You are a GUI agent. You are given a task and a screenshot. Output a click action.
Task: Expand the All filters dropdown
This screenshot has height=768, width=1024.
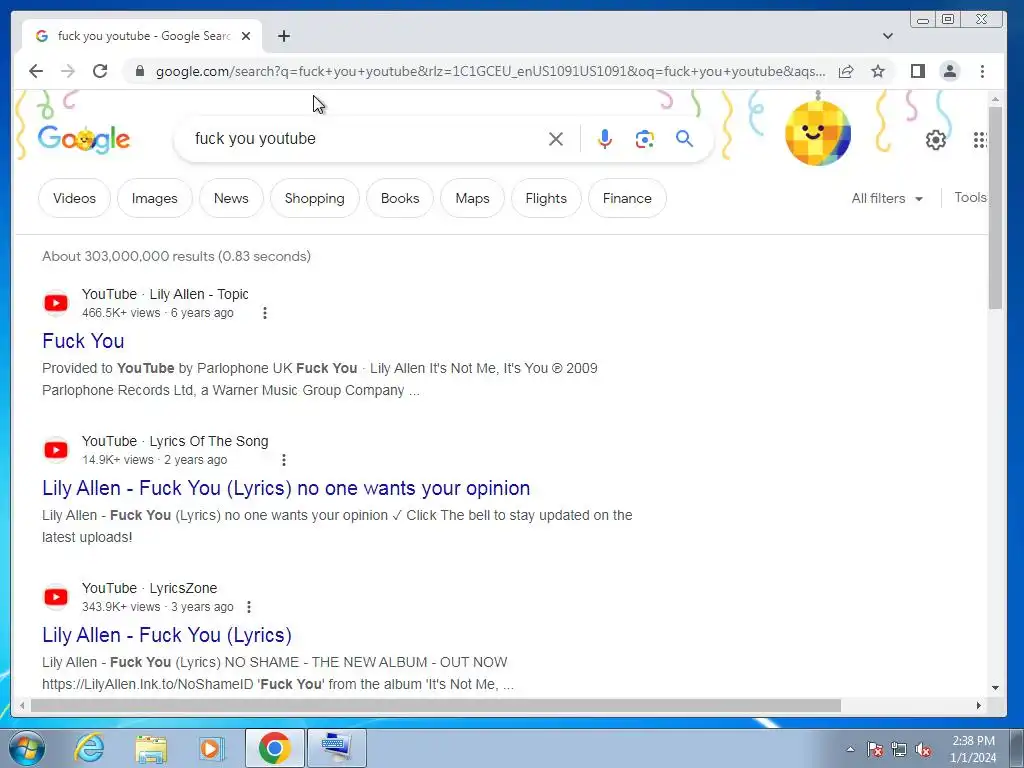tap(887, 198)
